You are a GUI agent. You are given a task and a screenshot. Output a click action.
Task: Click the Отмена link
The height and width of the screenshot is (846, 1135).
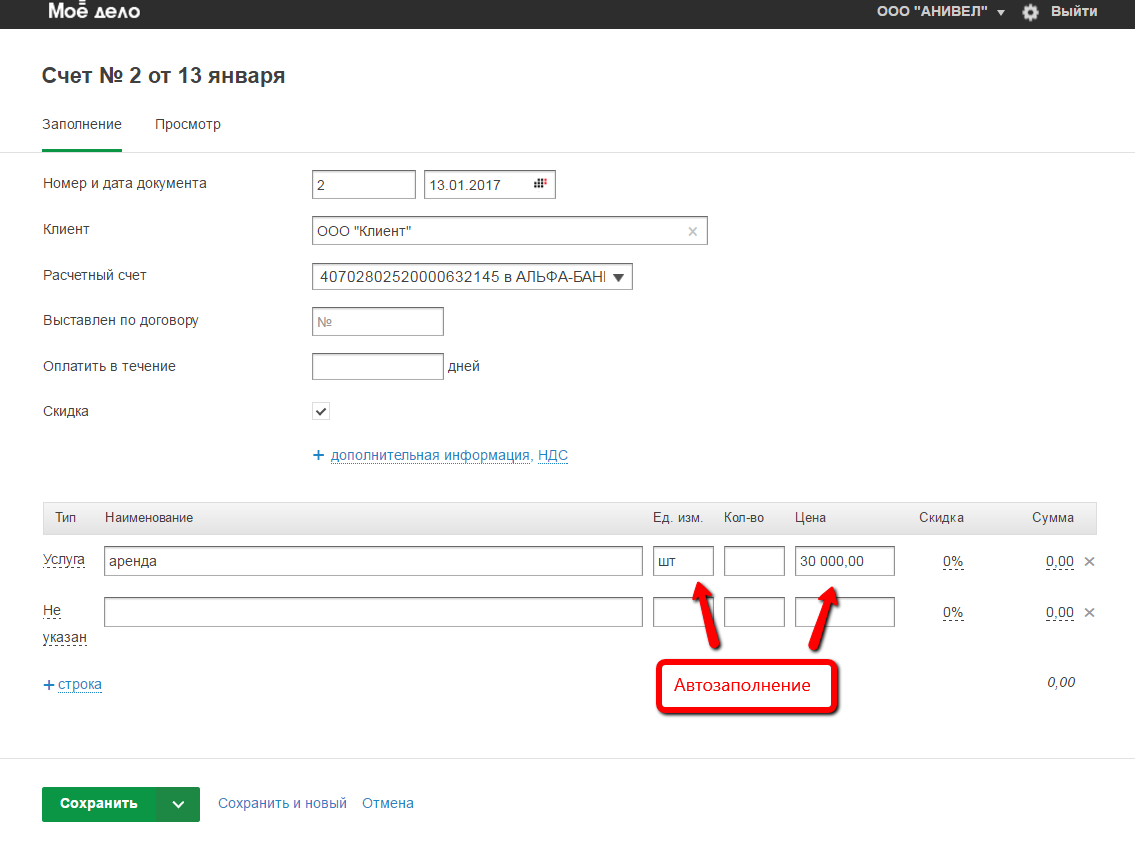(388, 803)
